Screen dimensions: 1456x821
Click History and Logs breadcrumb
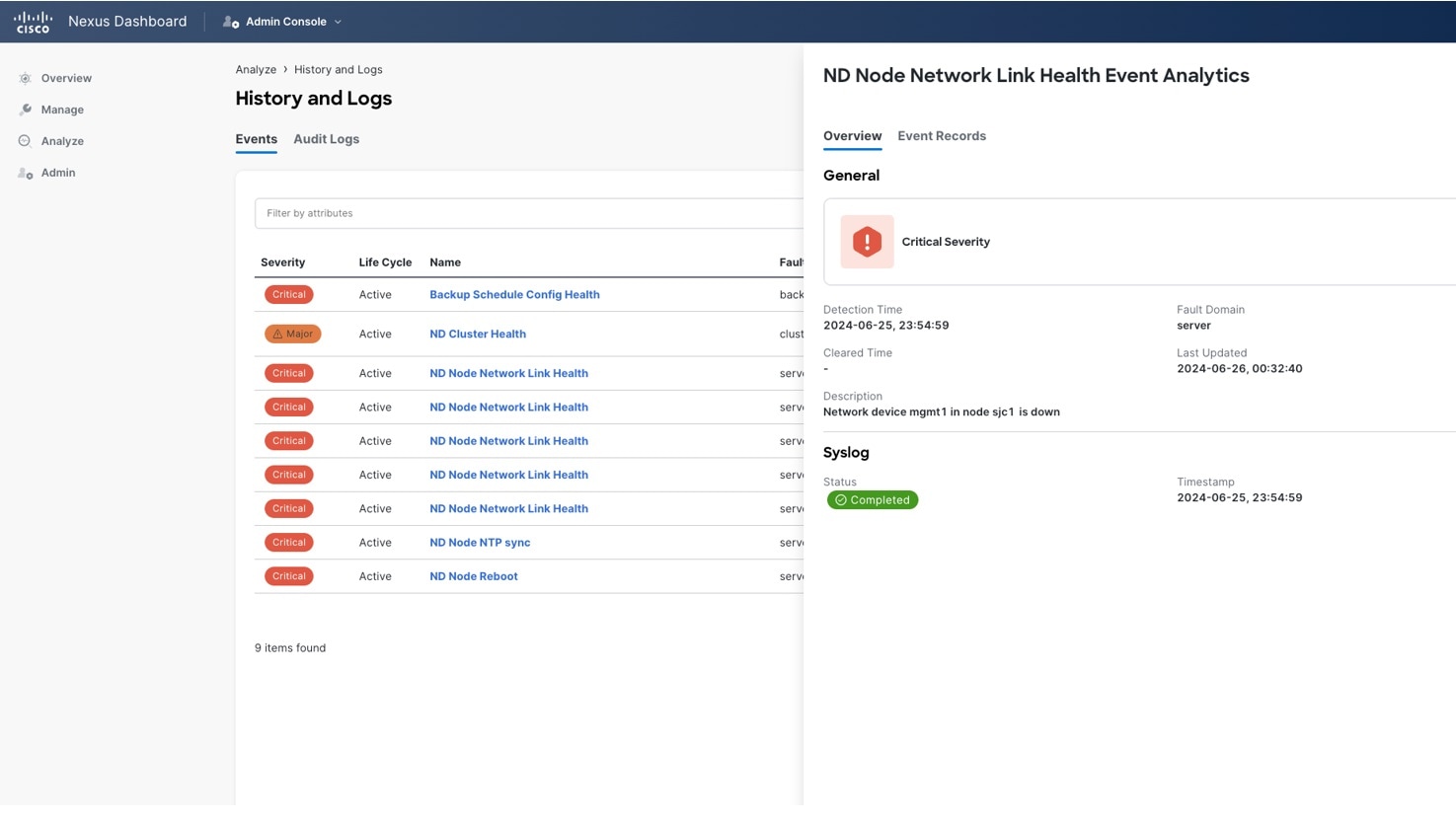pyautogui.click(x=338, y=69)
